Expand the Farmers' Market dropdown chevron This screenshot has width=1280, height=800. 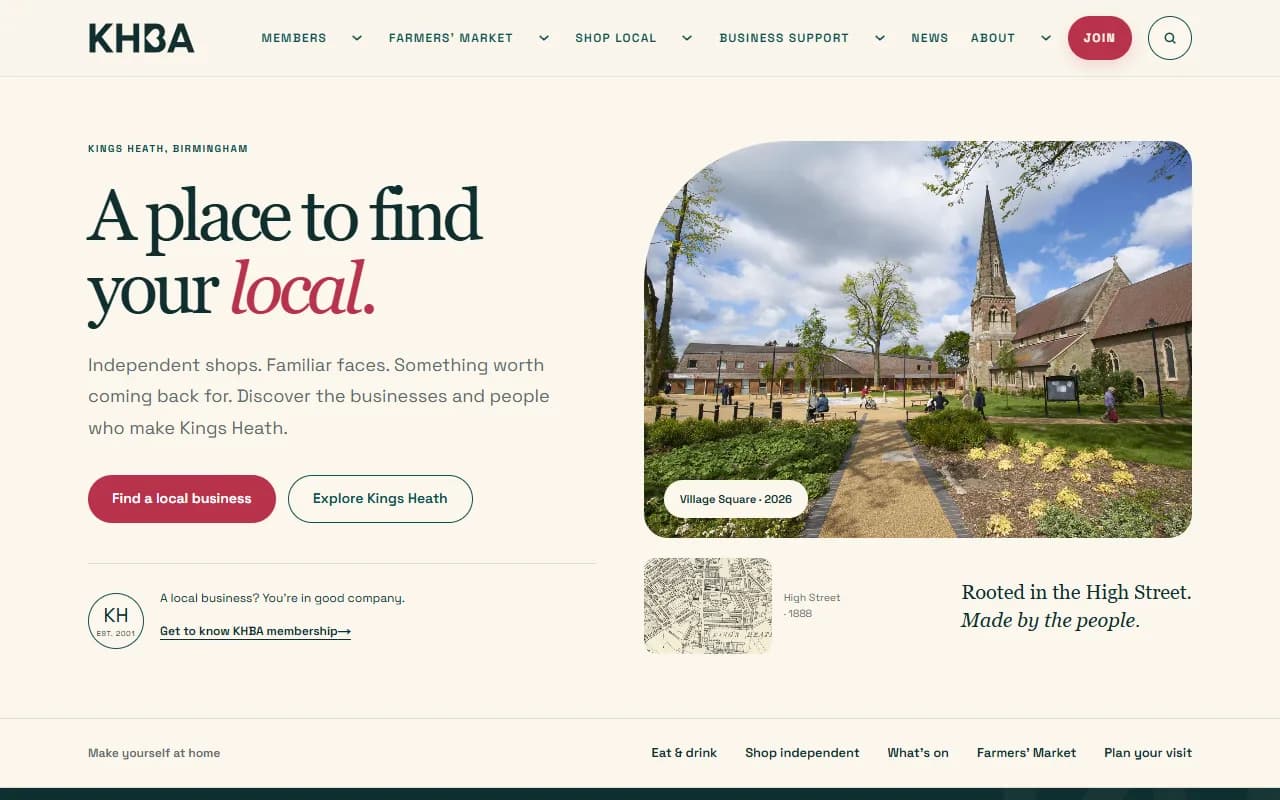[x=544, y=38]
